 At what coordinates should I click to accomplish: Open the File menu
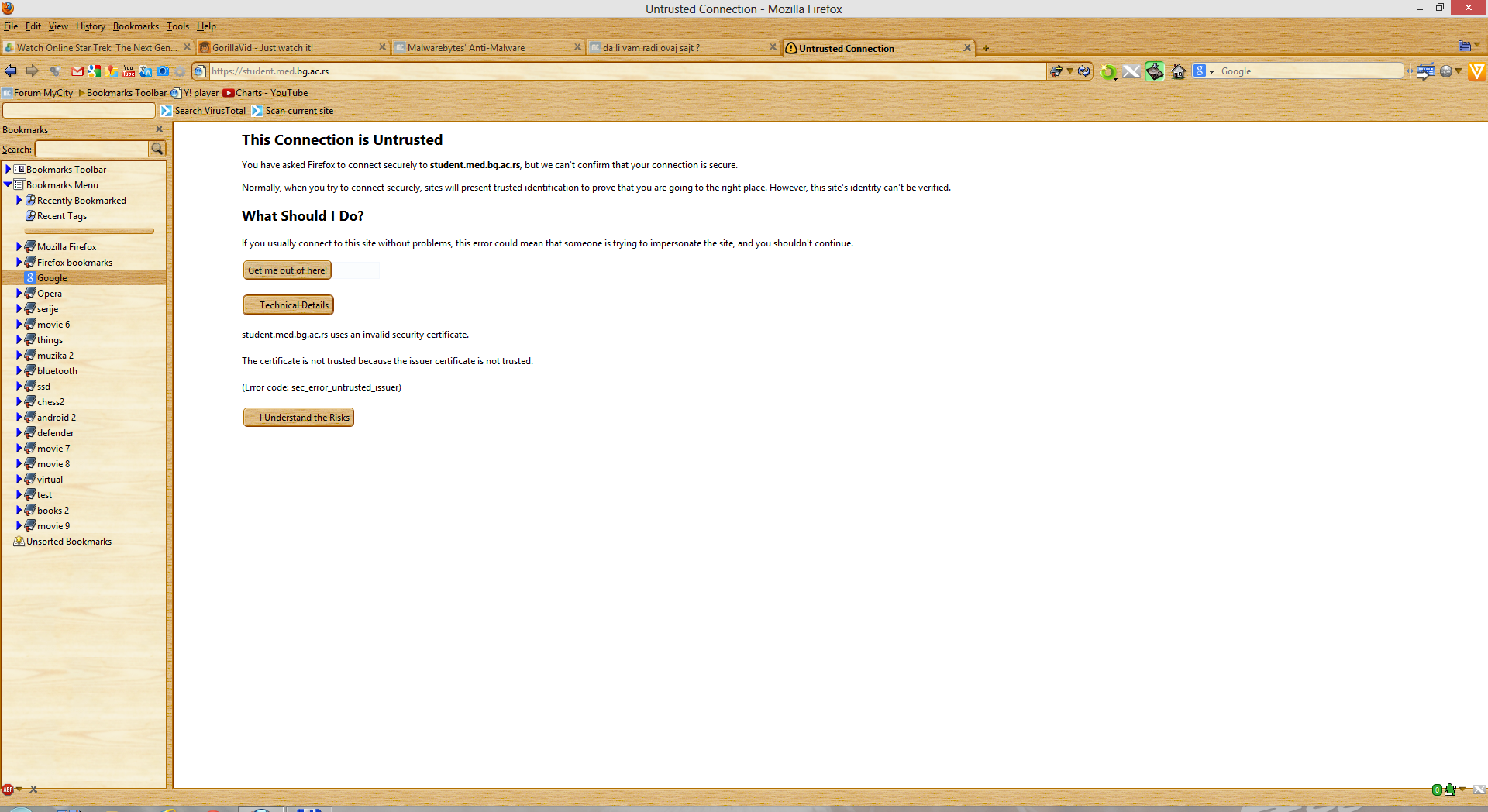[x=11, y=26]
